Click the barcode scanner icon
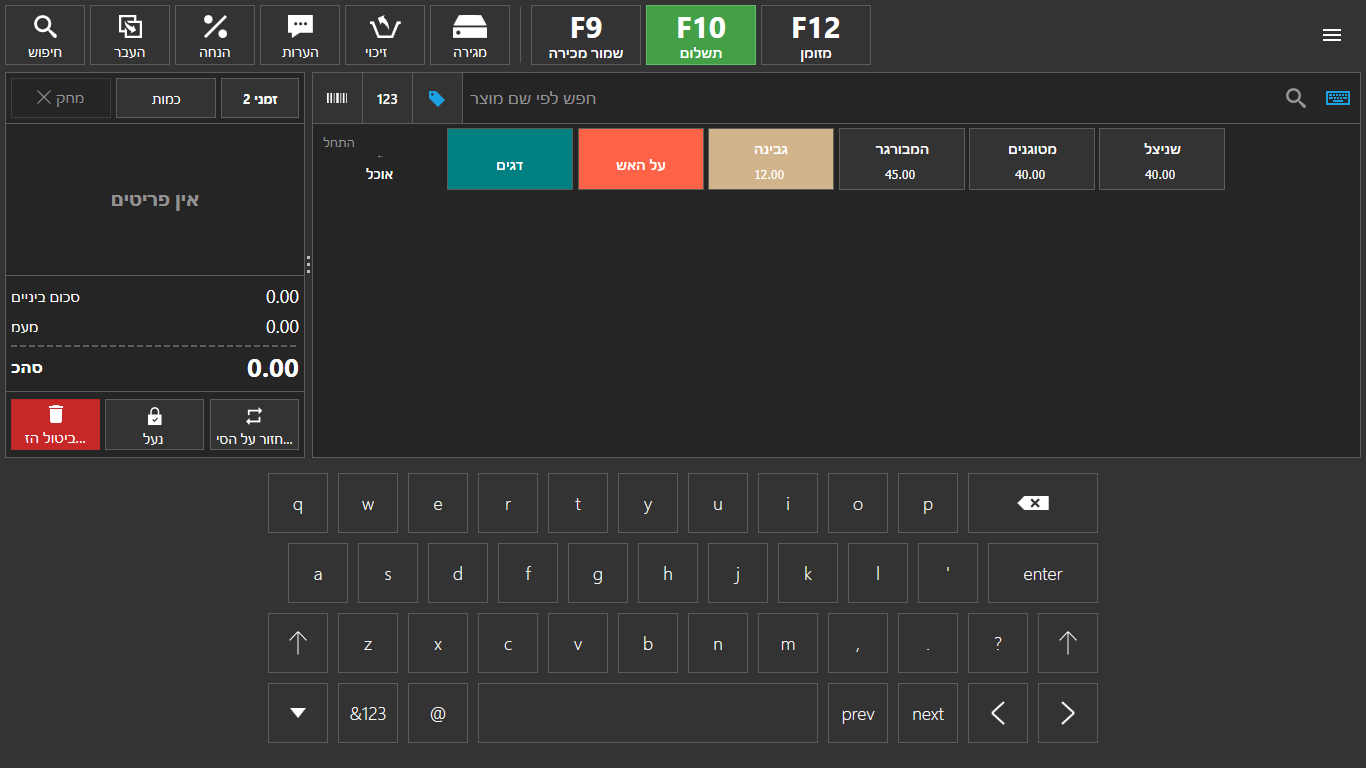 pyautogui.click(x=338, y=98)
